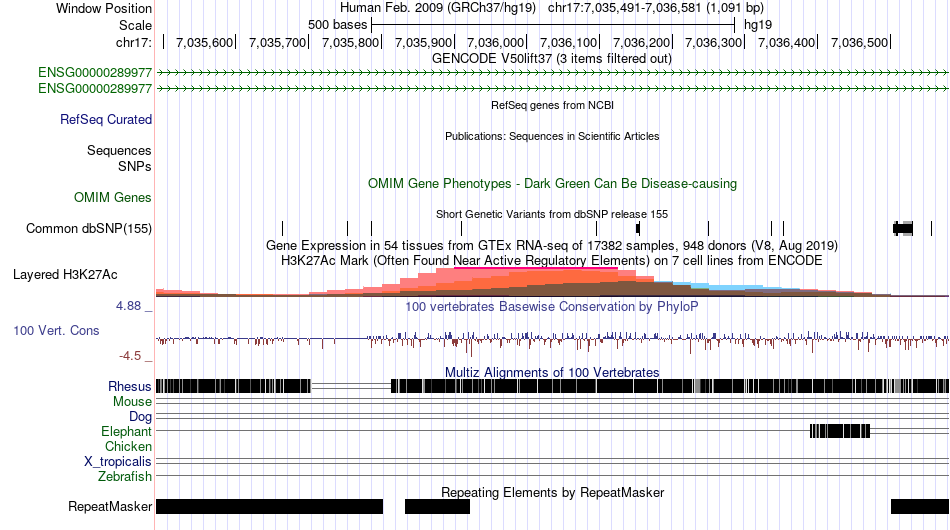Image resolution: width=950 pixels, height=530 pixels.
Task: Click the -4.5 lower scale value
Action: click(x=129, y=356)
